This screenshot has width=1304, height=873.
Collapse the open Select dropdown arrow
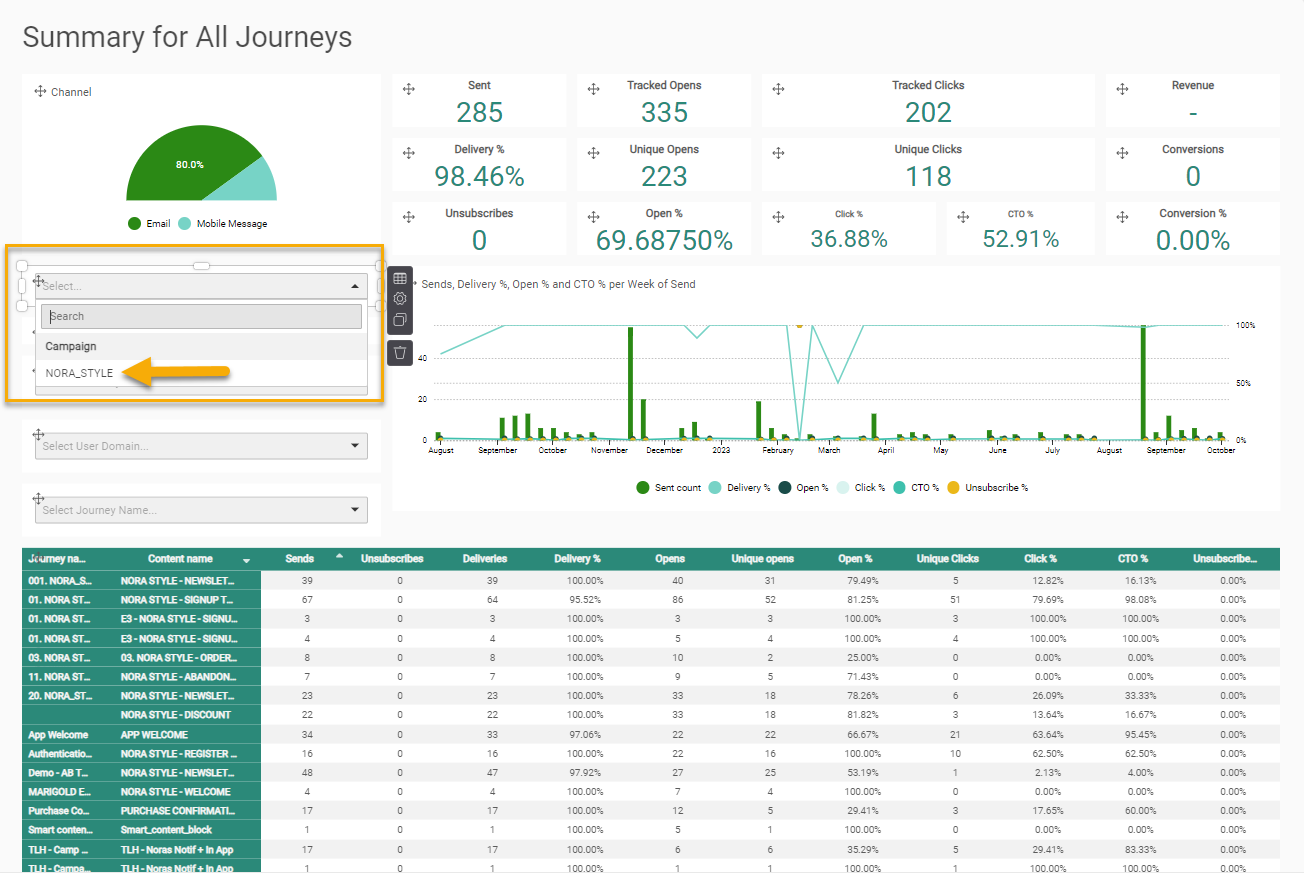[x=355, y=286]
